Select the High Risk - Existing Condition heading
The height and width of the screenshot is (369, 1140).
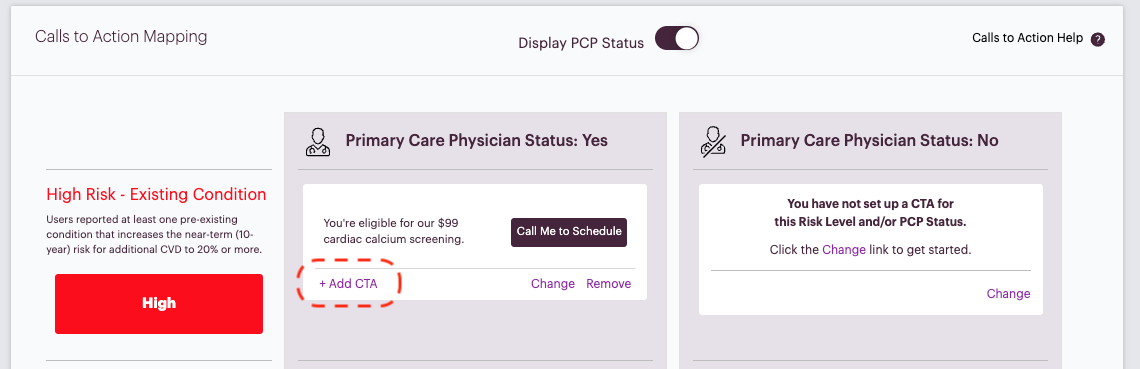click(156, 195)
